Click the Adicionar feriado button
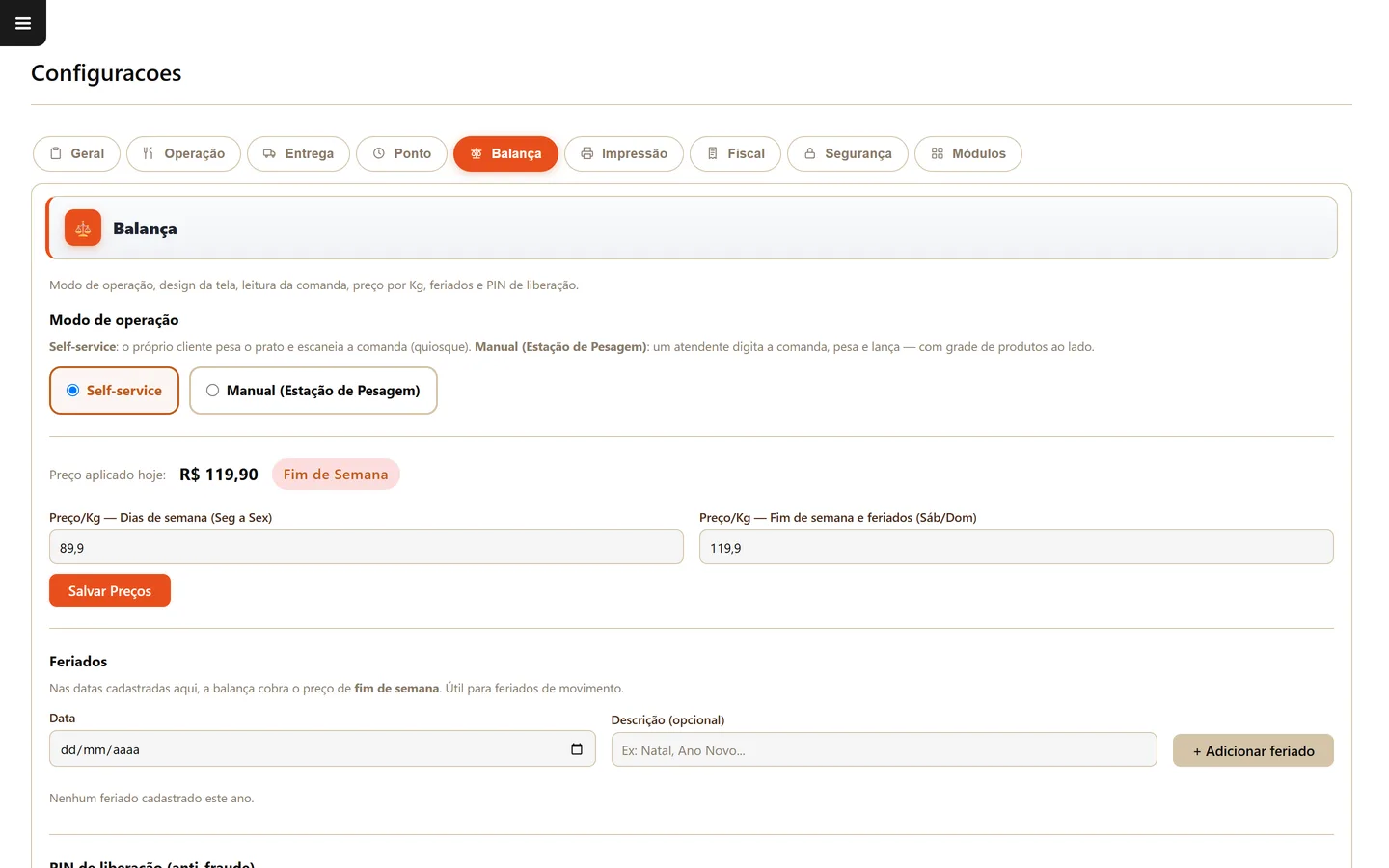 coord(1253,750)
